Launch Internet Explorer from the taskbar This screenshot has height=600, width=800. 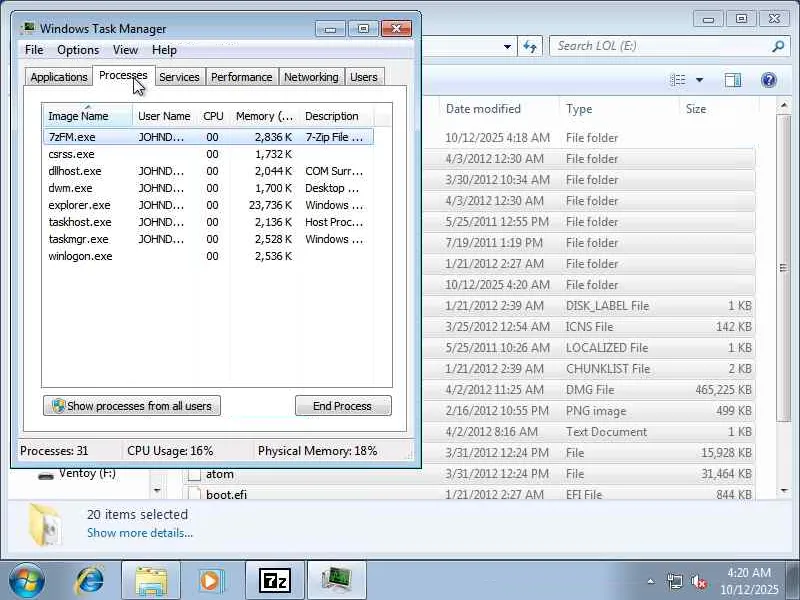pyautogui.click(x=89, y=581)
